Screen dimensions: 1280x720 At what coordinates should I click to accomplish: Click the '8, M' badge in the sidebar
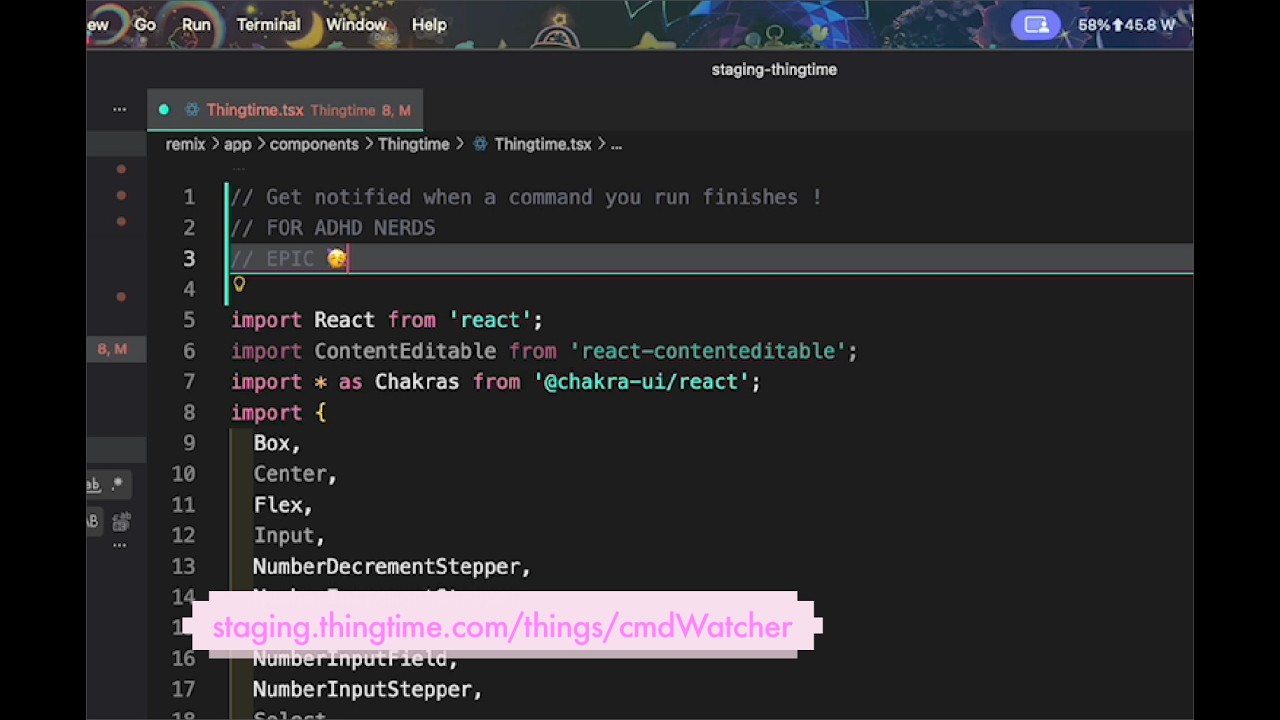point(112,349)
